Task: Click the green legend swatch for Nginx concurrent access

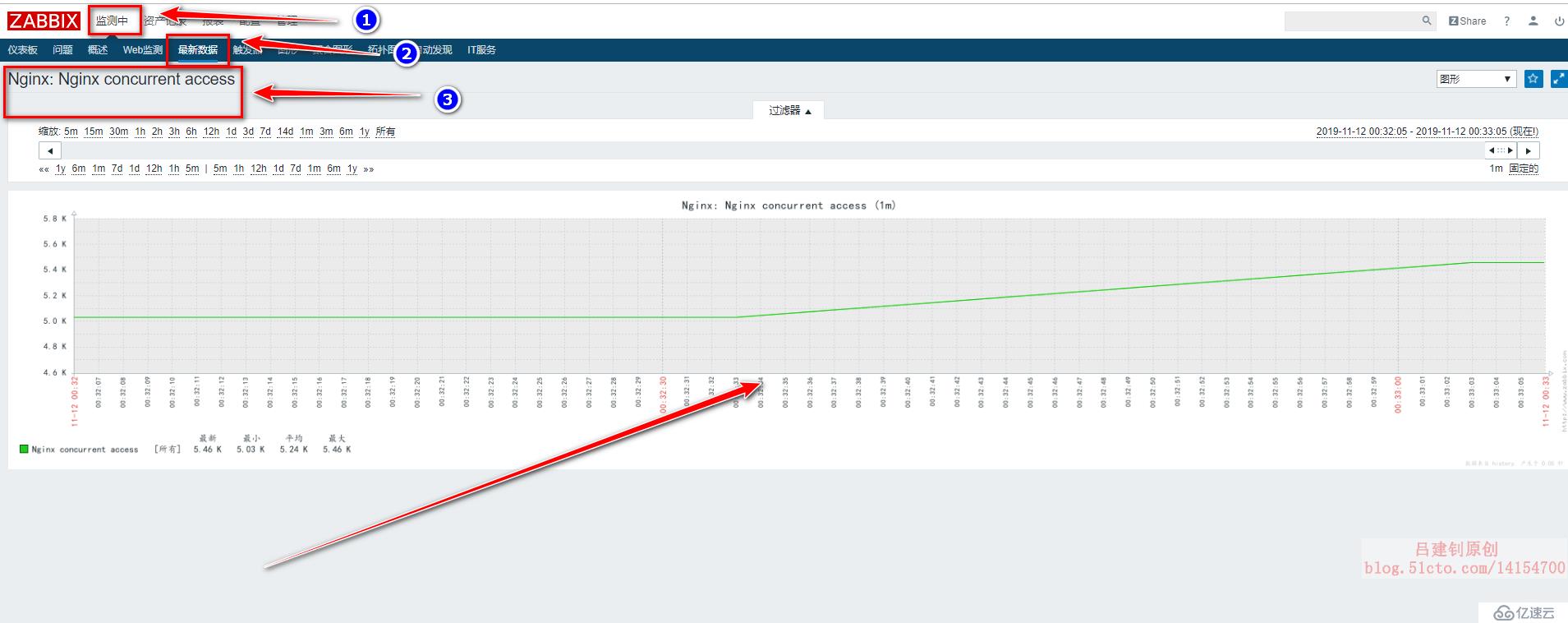Action: point(24,449)
